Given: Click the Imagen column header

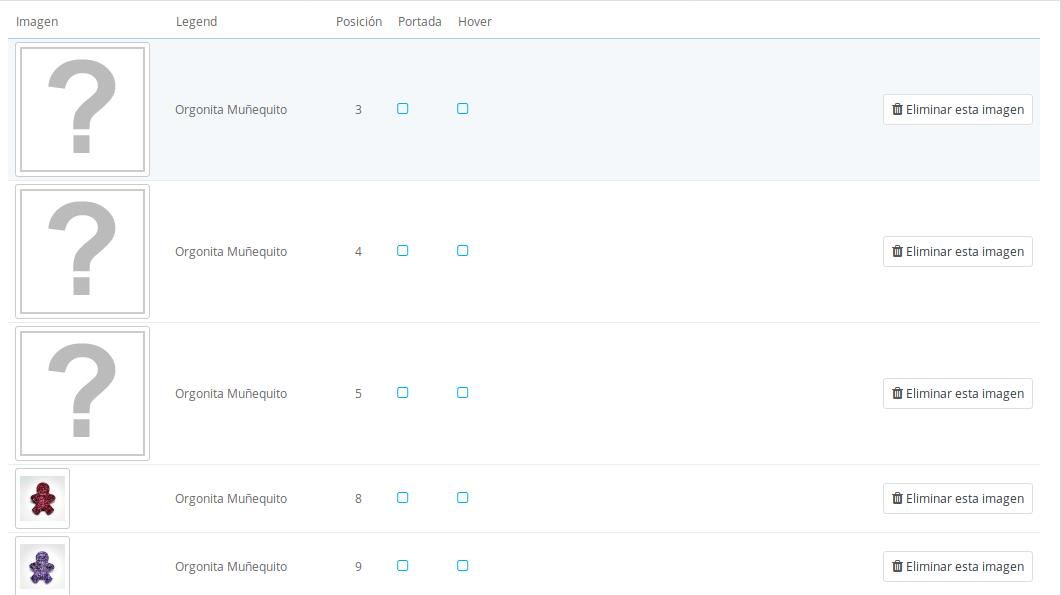Looking at the screenshot, I should (x=37, y=22).
